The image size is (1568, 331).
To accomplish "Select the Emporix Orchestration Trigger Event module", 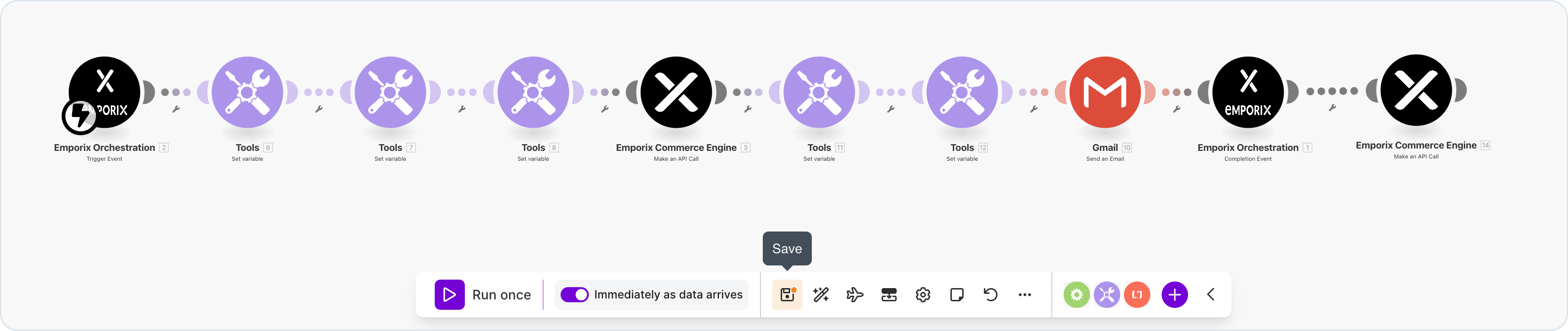I will coord(104,92).
